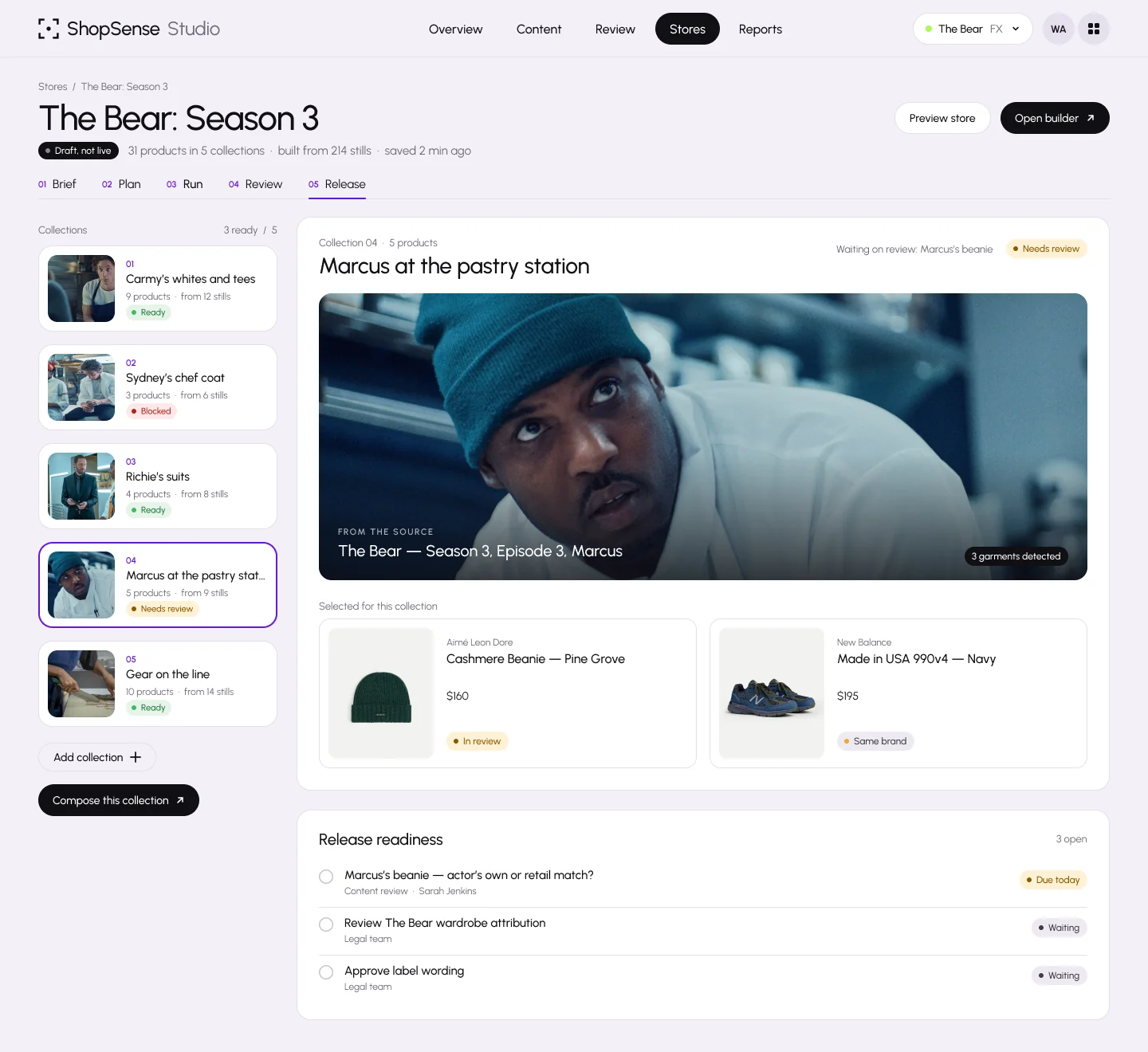
Task: Click the Preview store button
Action: pyautogui.click(x=942, y=118)
